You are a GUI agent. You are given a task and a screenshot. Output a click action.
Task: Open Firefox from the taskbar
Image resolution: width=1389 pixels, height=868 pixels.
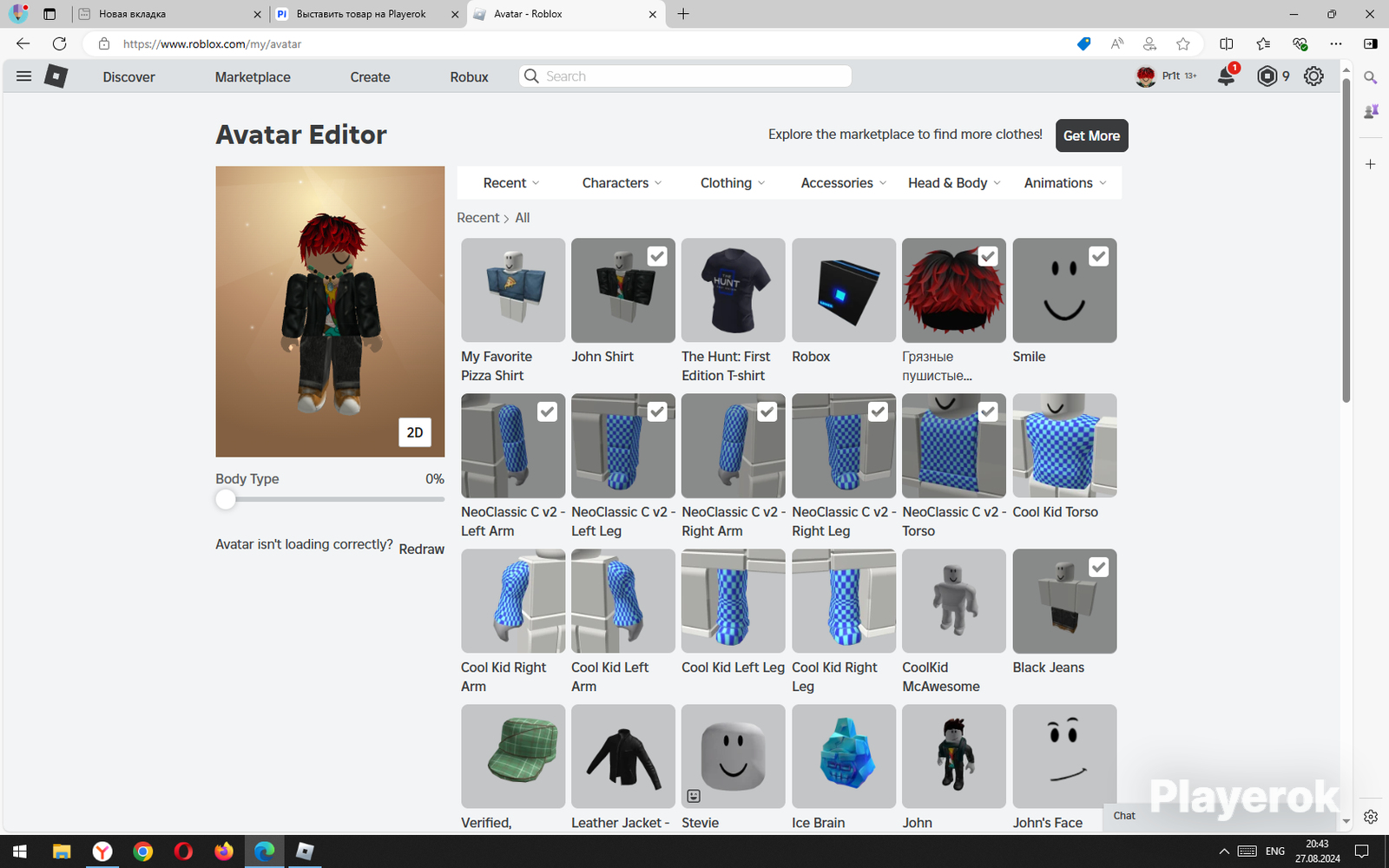pyautogui.click(x=224, y=852)
